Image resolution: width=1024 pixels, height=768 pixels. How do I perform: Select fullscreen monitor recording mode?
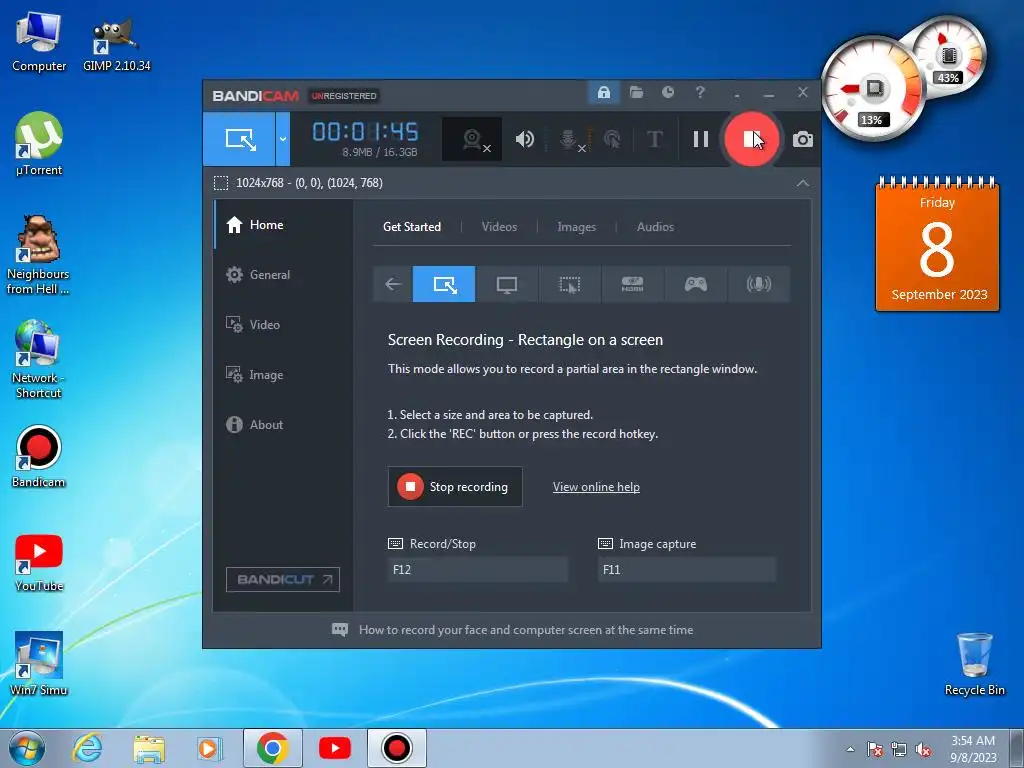click(507, 284)
